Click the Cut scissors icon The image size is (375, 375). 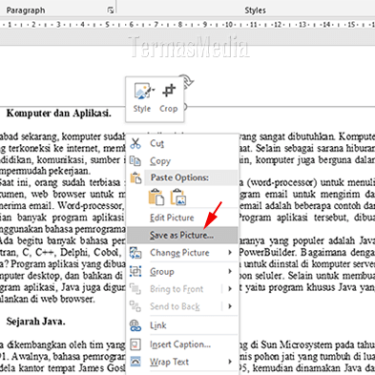click(x=135, y=143)
